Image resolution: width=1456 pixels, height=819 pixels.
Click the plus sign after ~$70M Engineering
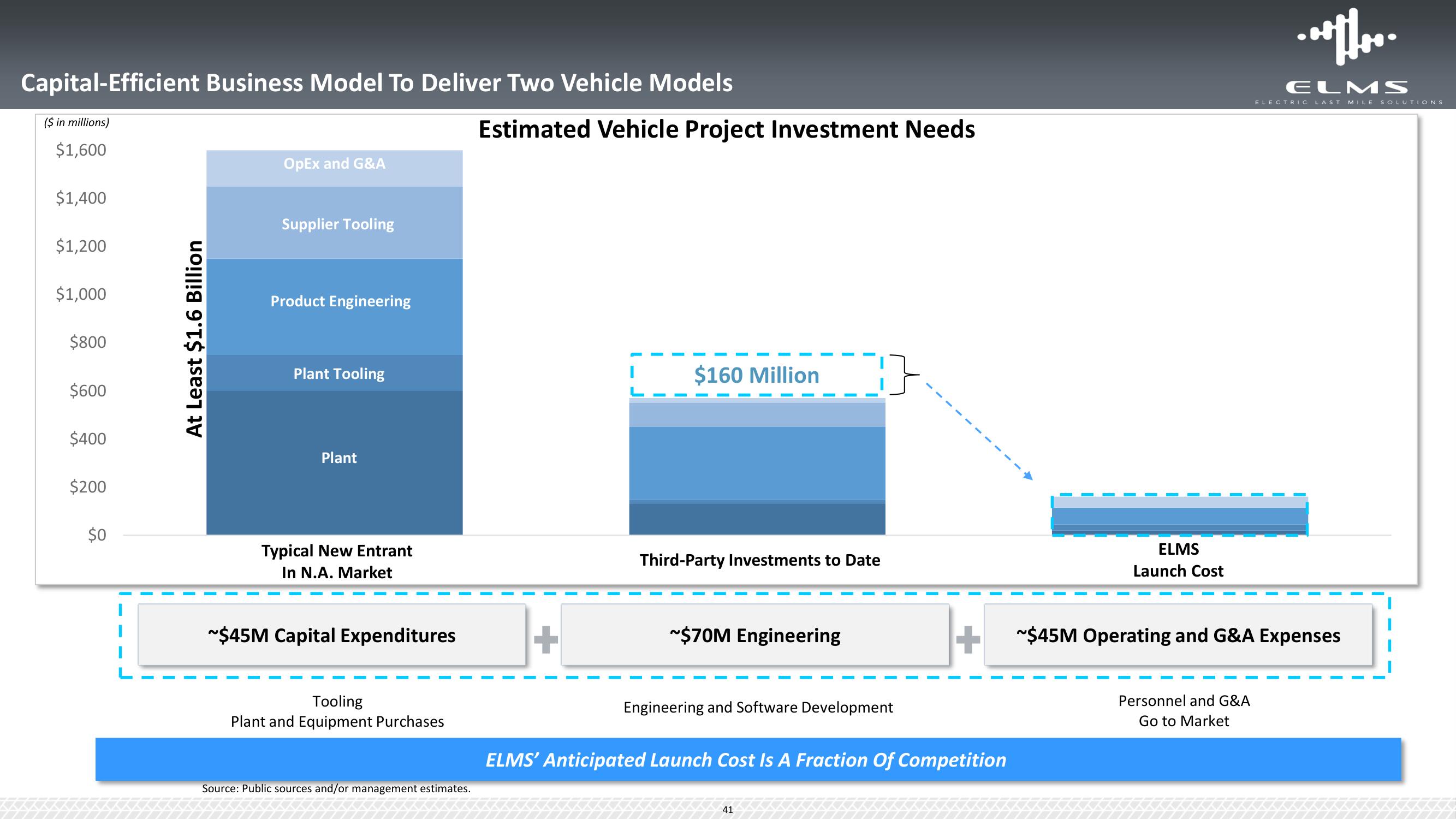click(x=967, y=640)
